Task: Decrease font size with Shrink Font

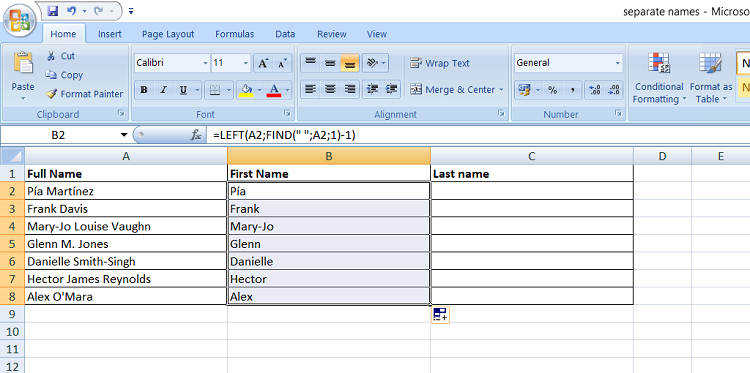Action: click(282, 63)
